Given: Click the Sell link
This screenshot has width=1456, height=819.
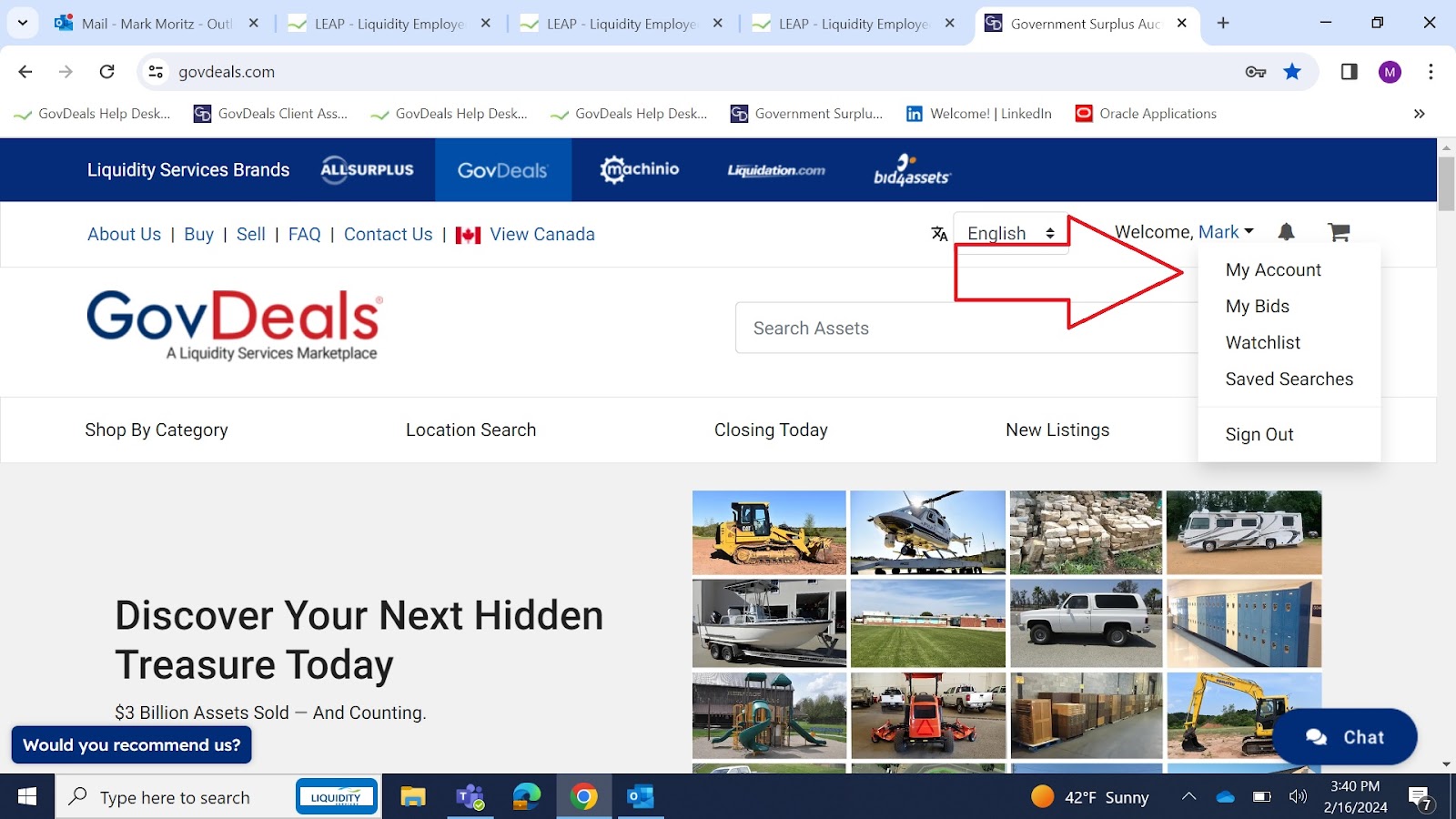Looking at the screenshot, I should click(x=251, y=234).
